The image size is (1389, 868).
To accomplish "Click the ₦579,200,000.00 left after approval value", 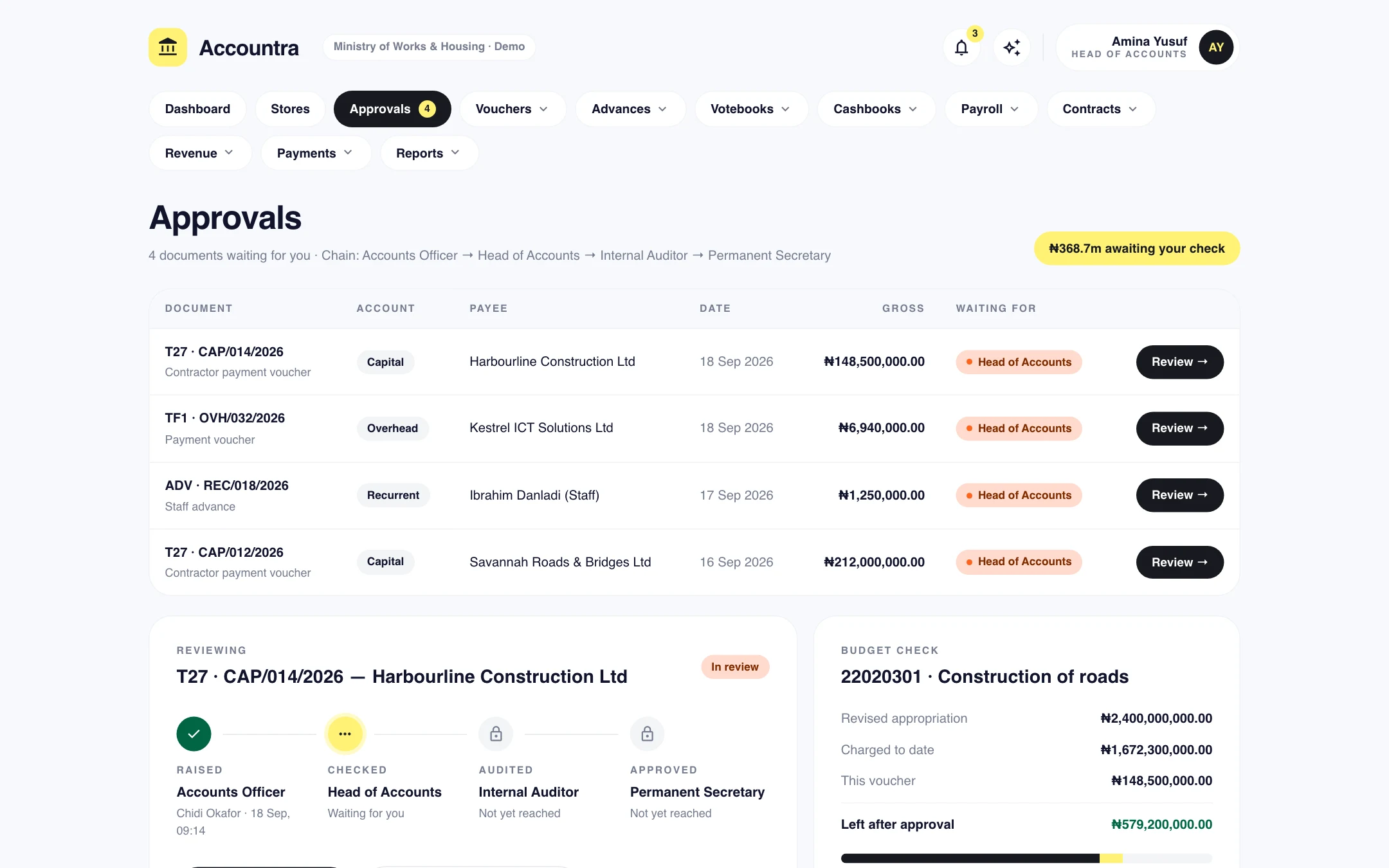I will (x=1161, y=824).
